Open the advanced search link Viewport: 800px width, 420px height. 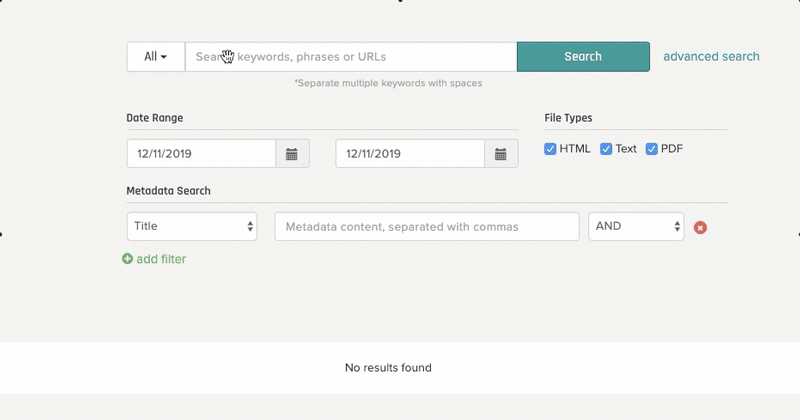pos(711,57)
